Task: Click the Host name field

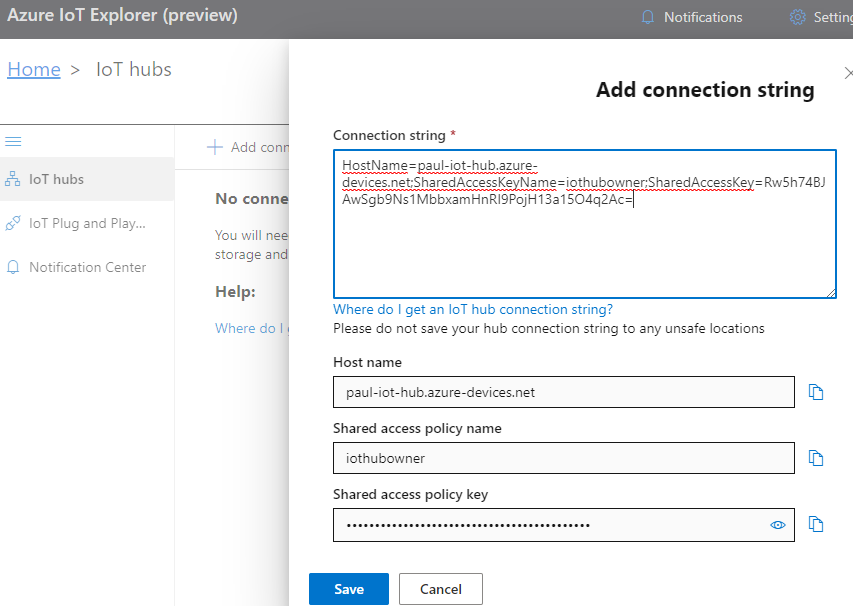Action: pyautogui.click(x=564, y=392)
